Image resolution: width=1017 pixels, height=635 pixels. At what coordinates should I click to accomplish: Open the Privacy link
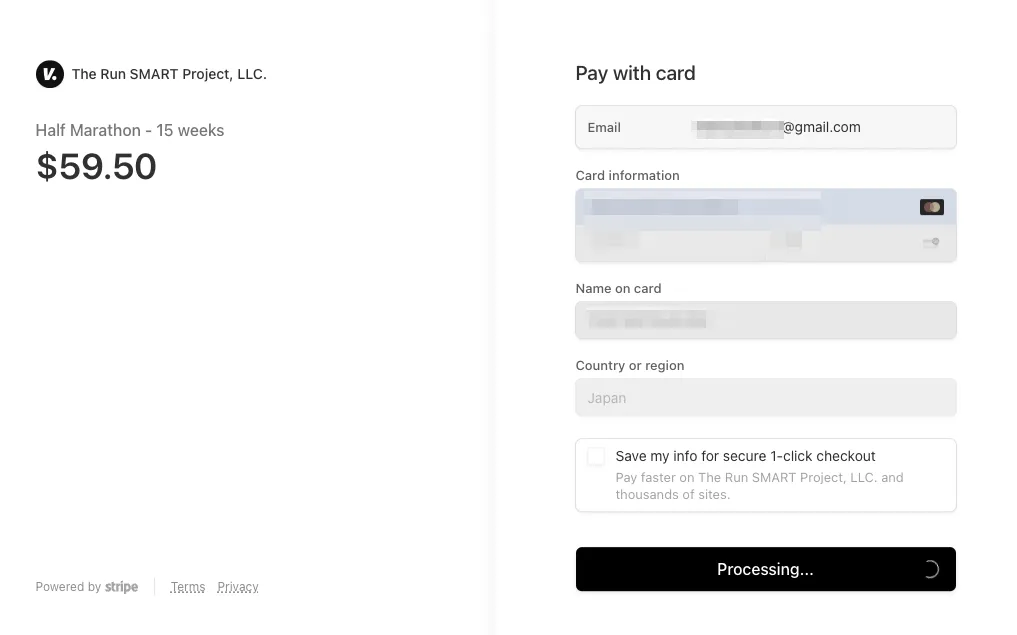coord(238,587)
